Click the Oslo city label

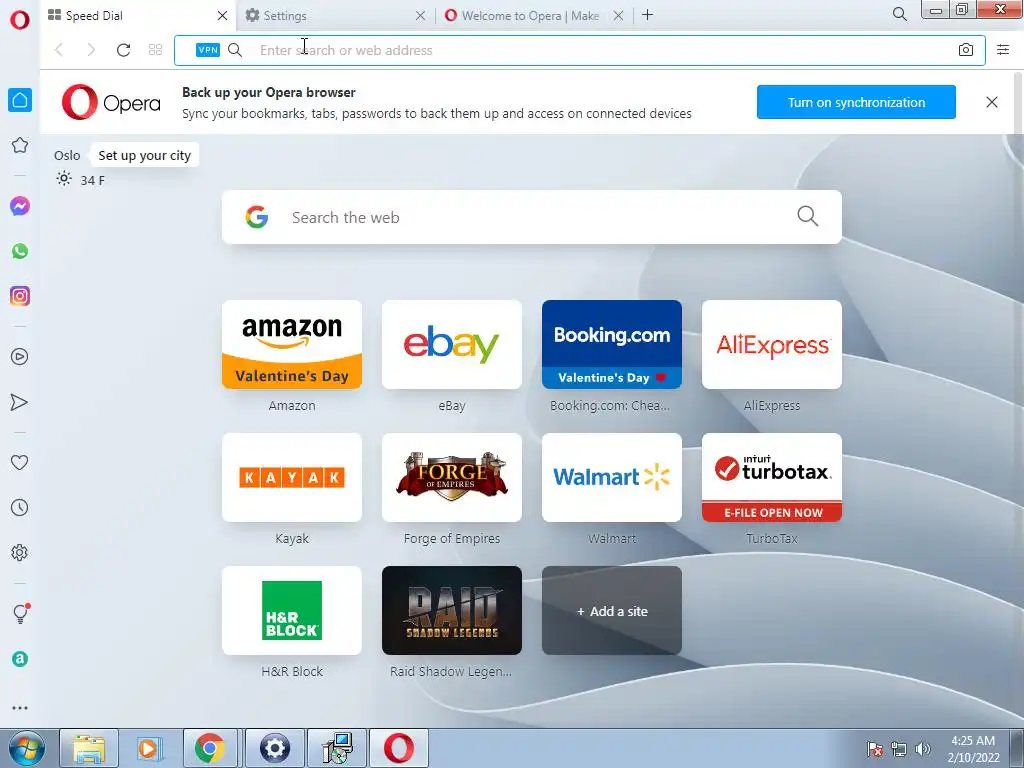click(67, 155)
